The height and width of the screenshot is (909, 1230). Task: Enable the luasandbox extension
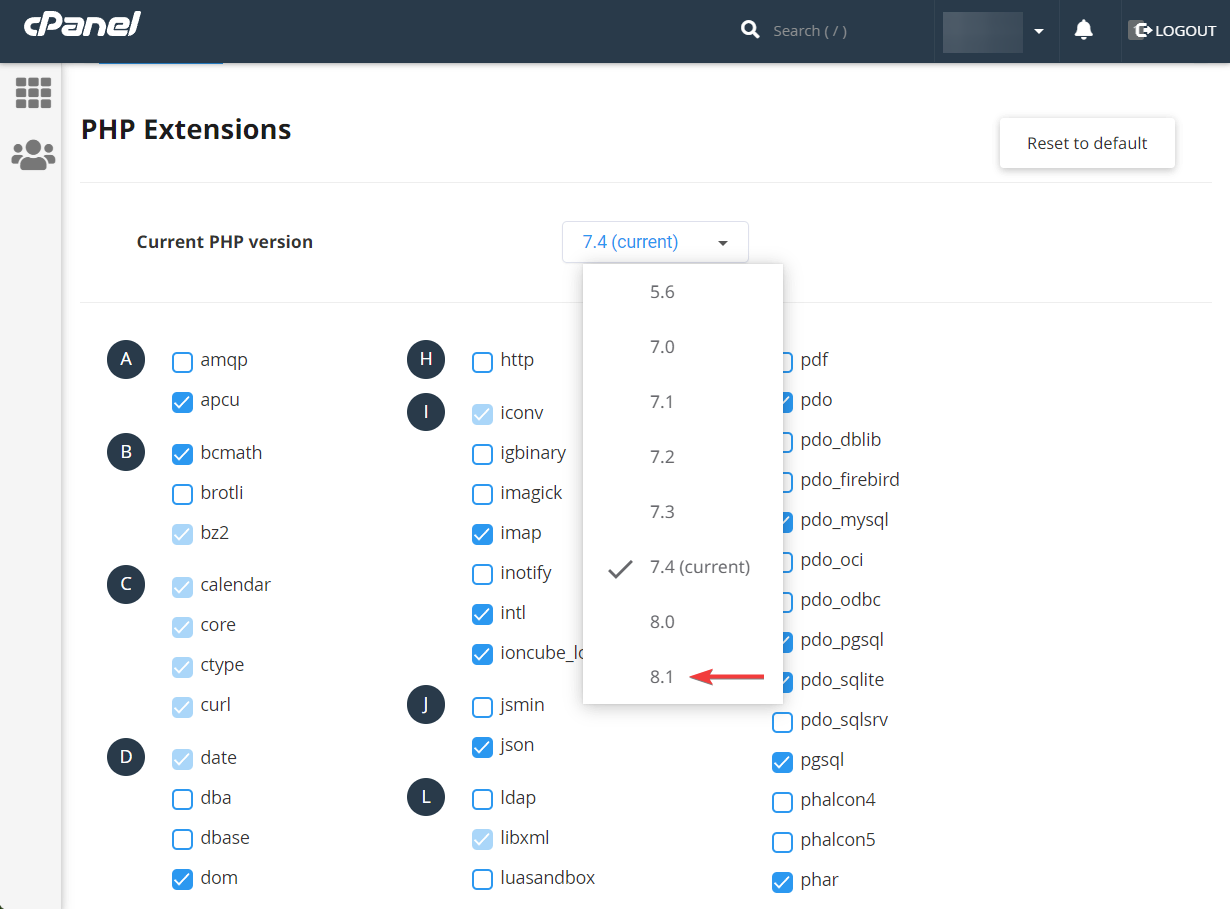coord(482,880)
